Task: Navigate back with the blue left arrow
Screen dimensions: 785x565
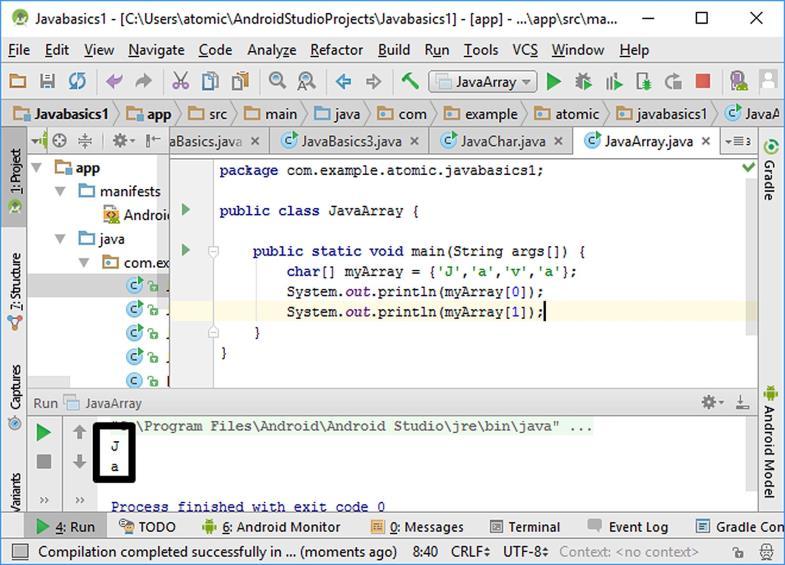Action: coord(343,81)
